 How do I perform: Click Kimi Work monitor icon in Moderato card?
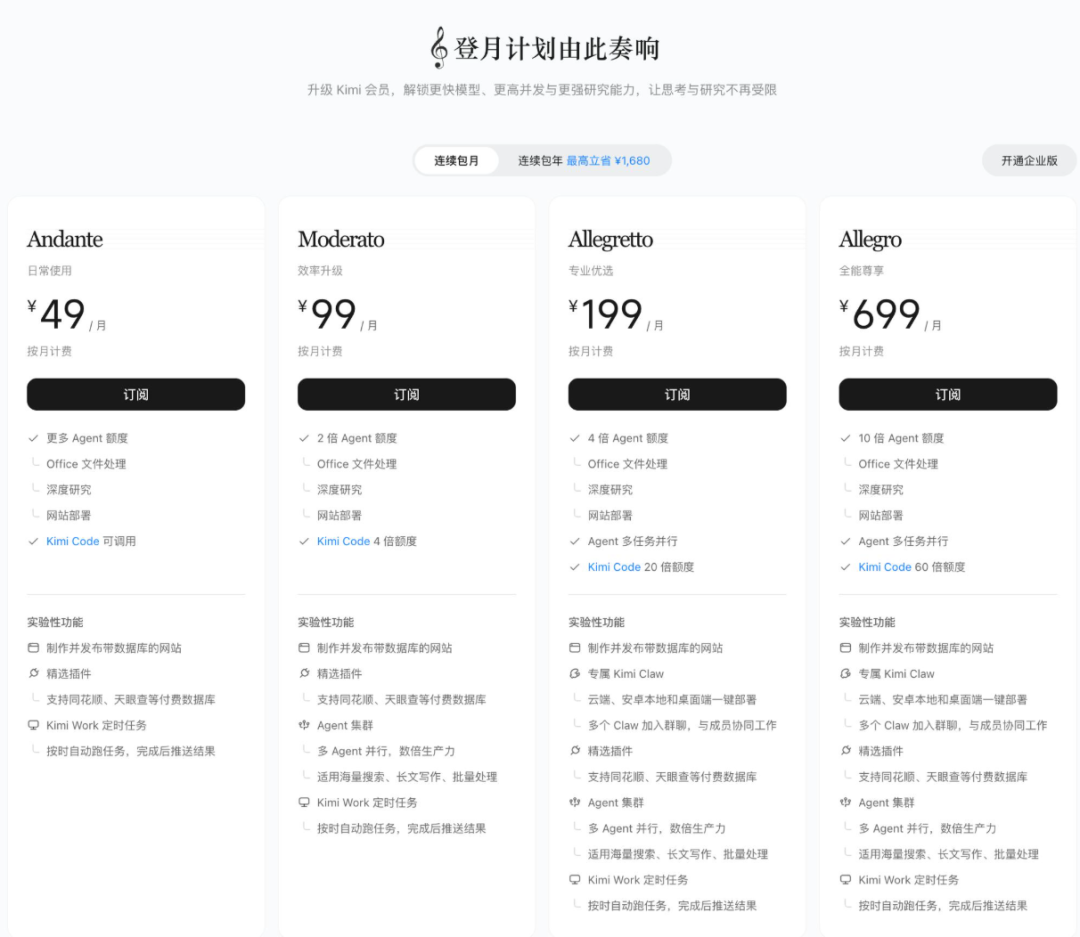[304, 802]
